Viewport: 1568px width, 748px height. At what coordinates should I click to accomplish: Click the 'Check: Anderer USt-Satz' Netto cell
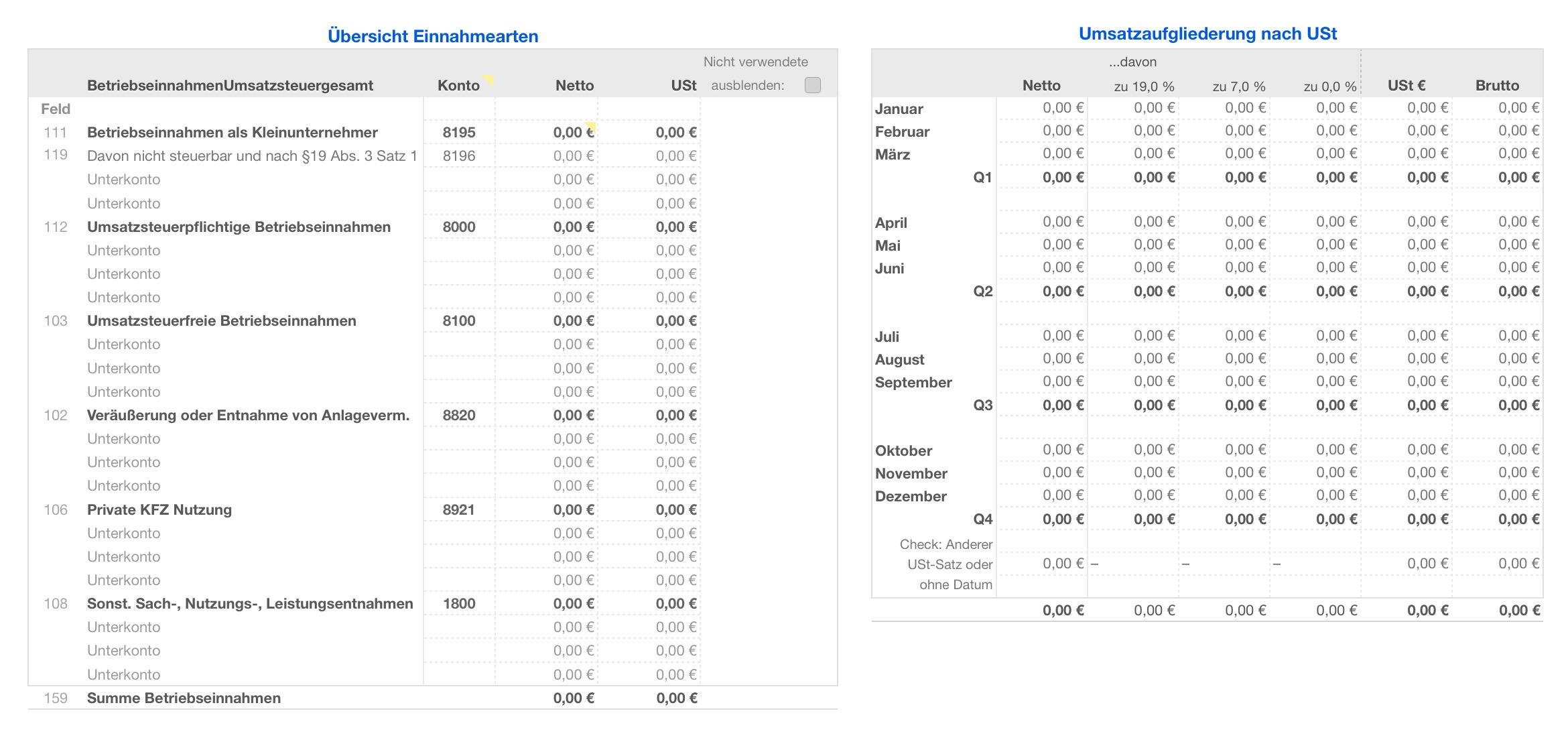click(1062, 564)
